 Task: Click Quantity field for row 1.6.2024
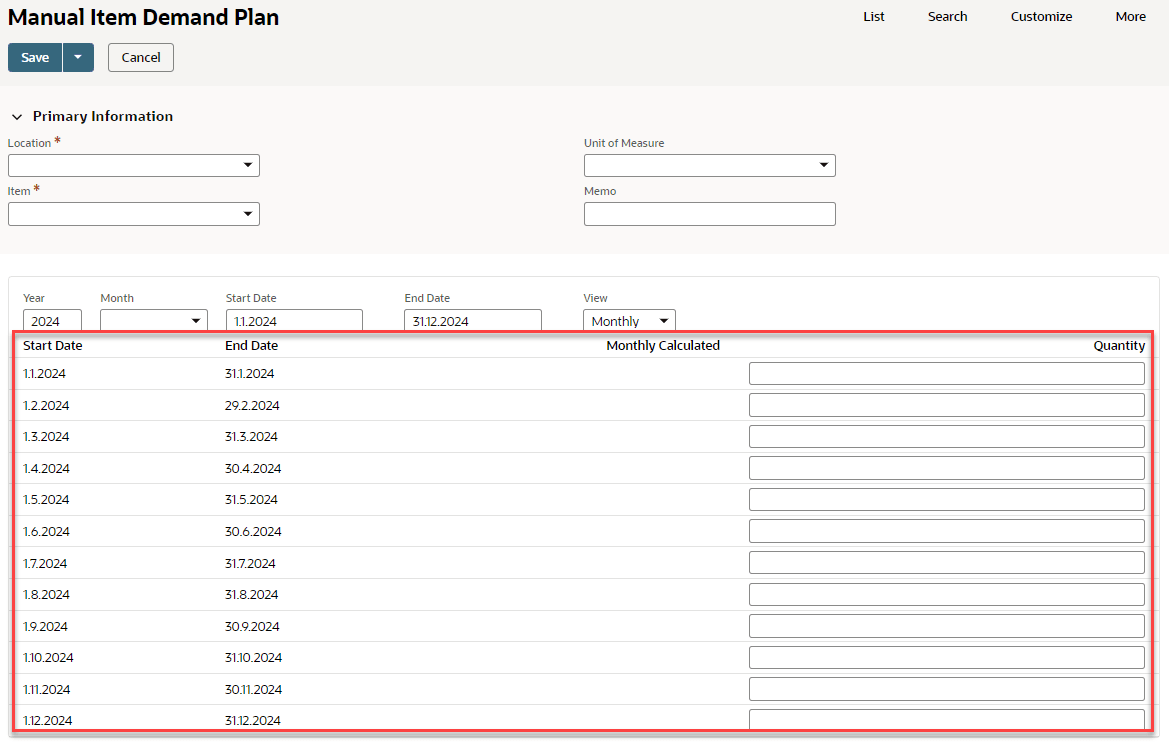click(946, 531)
